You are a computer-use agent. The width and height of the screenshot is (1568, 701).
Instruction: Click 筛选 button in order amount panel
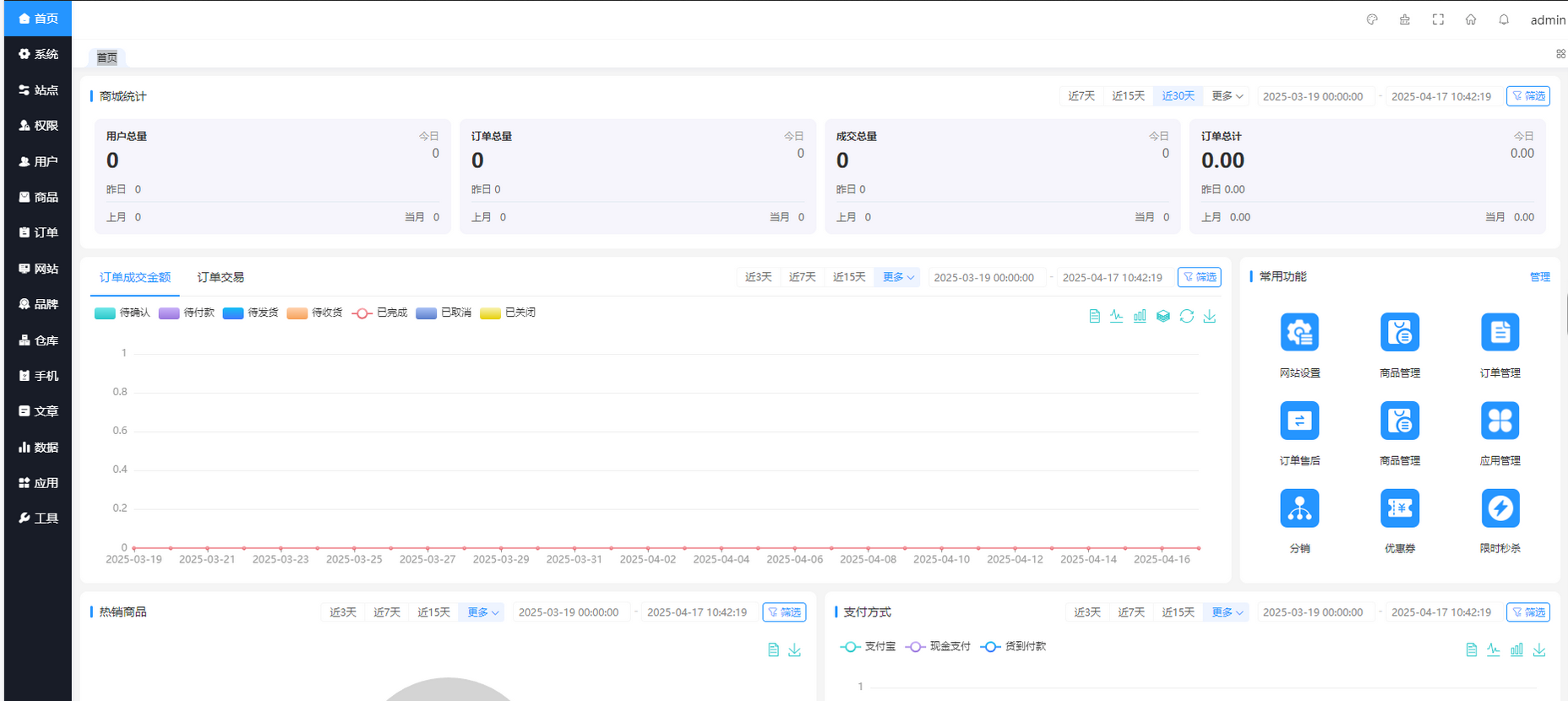click(x=1200, y=277)
